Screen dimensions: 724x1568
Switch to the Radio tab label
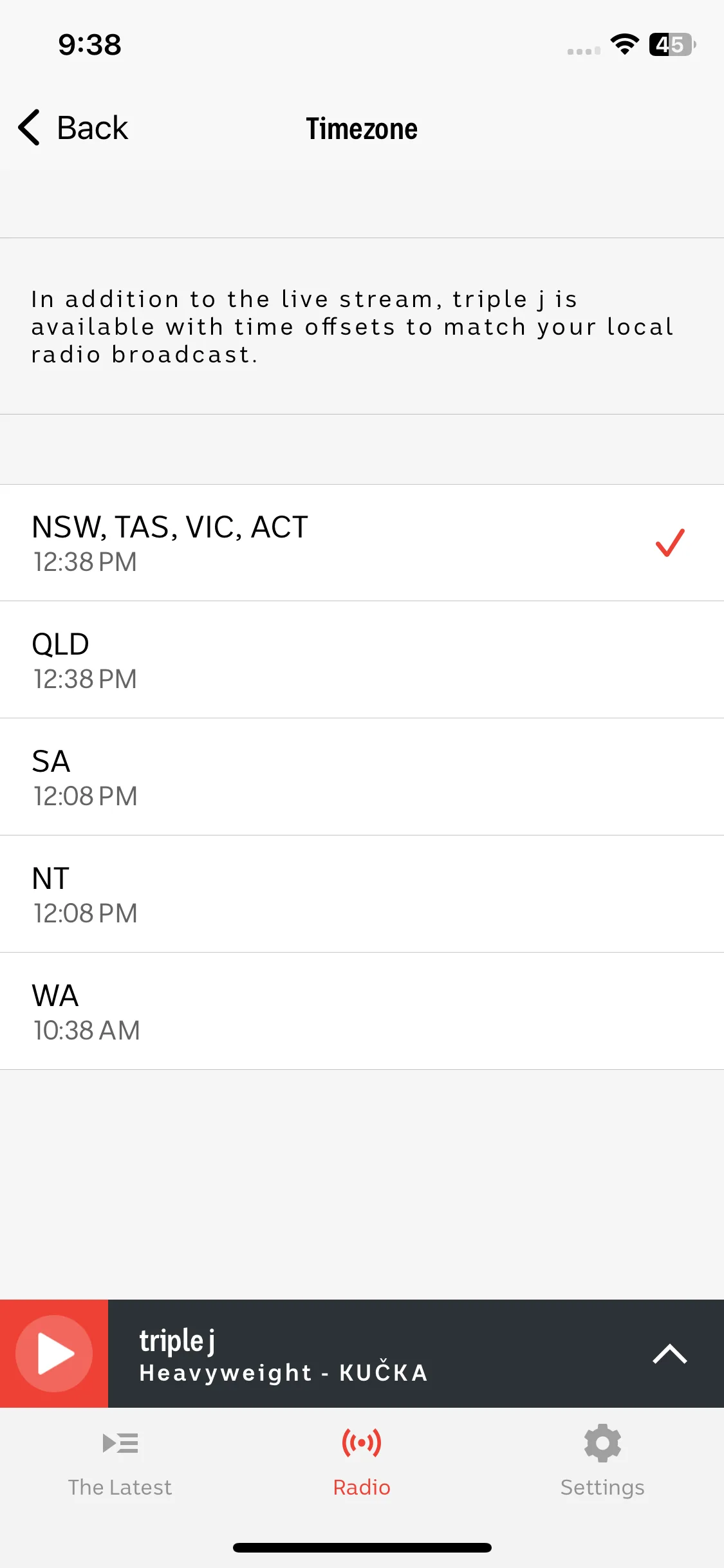(x=362, y=1488)
